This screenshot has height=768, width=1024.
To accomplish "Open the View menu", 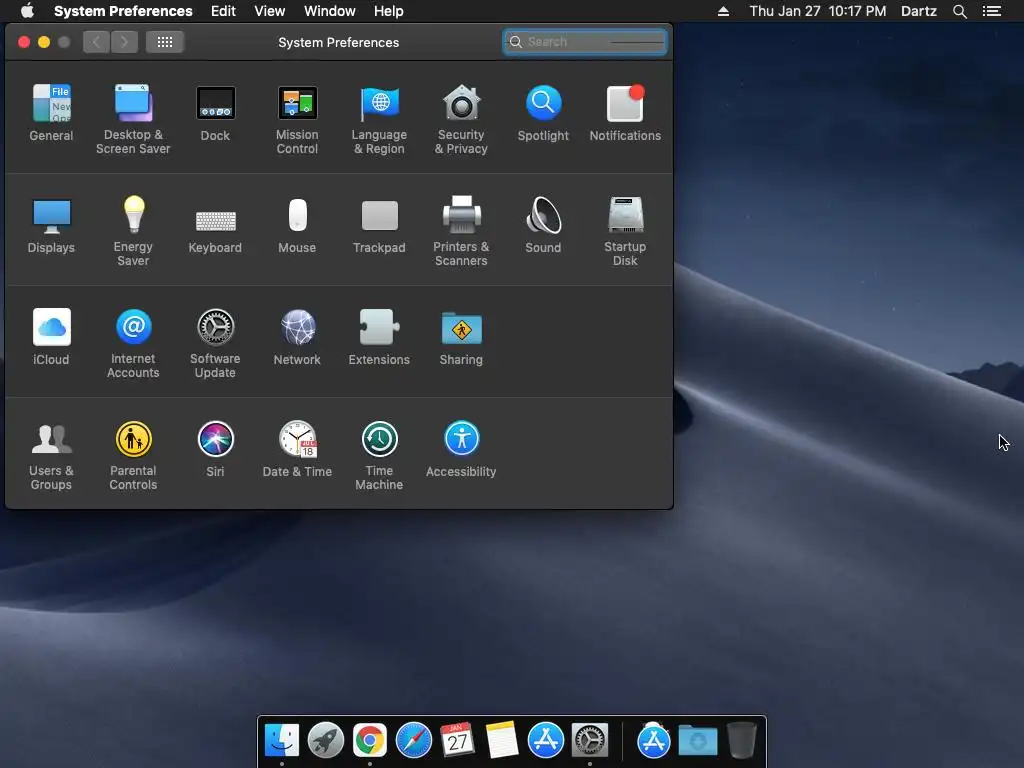I will click(270, 11).
